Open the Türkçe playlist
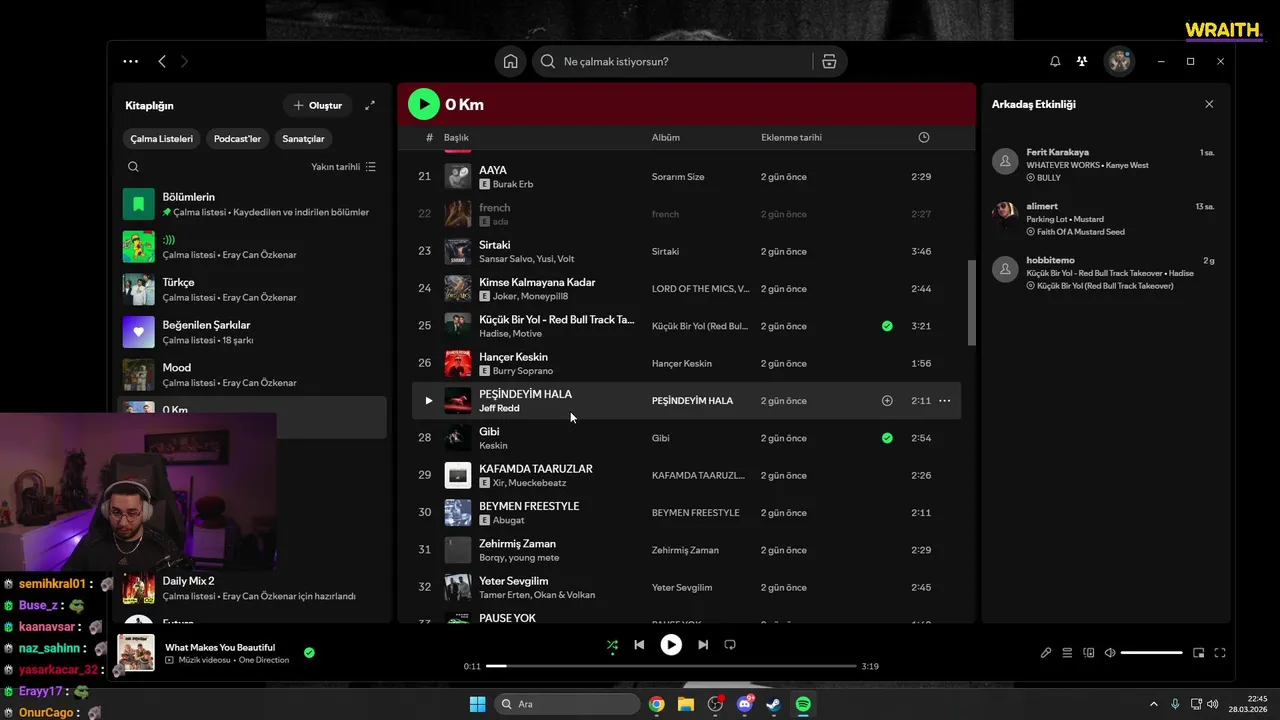The height and width of the screenshot is (720, 1280). point(252,289)
